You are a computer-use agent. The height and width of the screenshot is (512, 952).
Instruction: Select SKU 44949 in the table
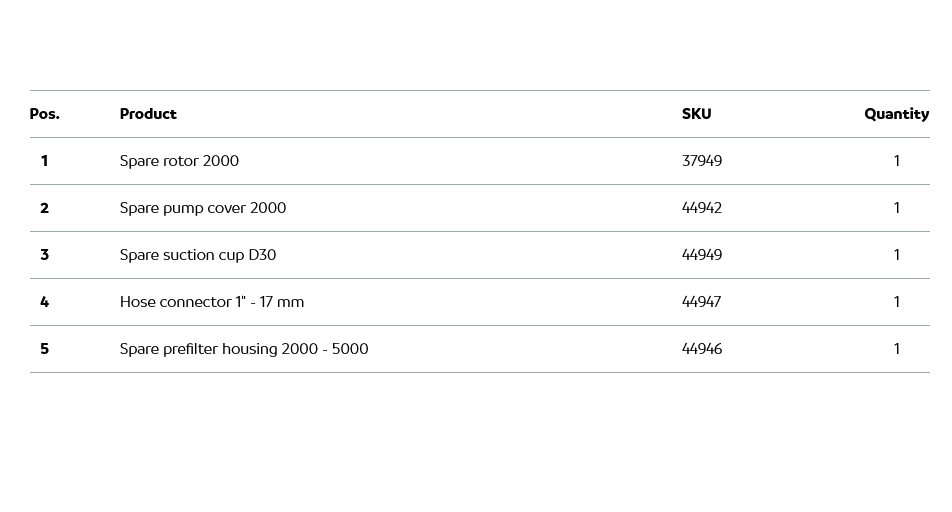[x=702, y=255]
